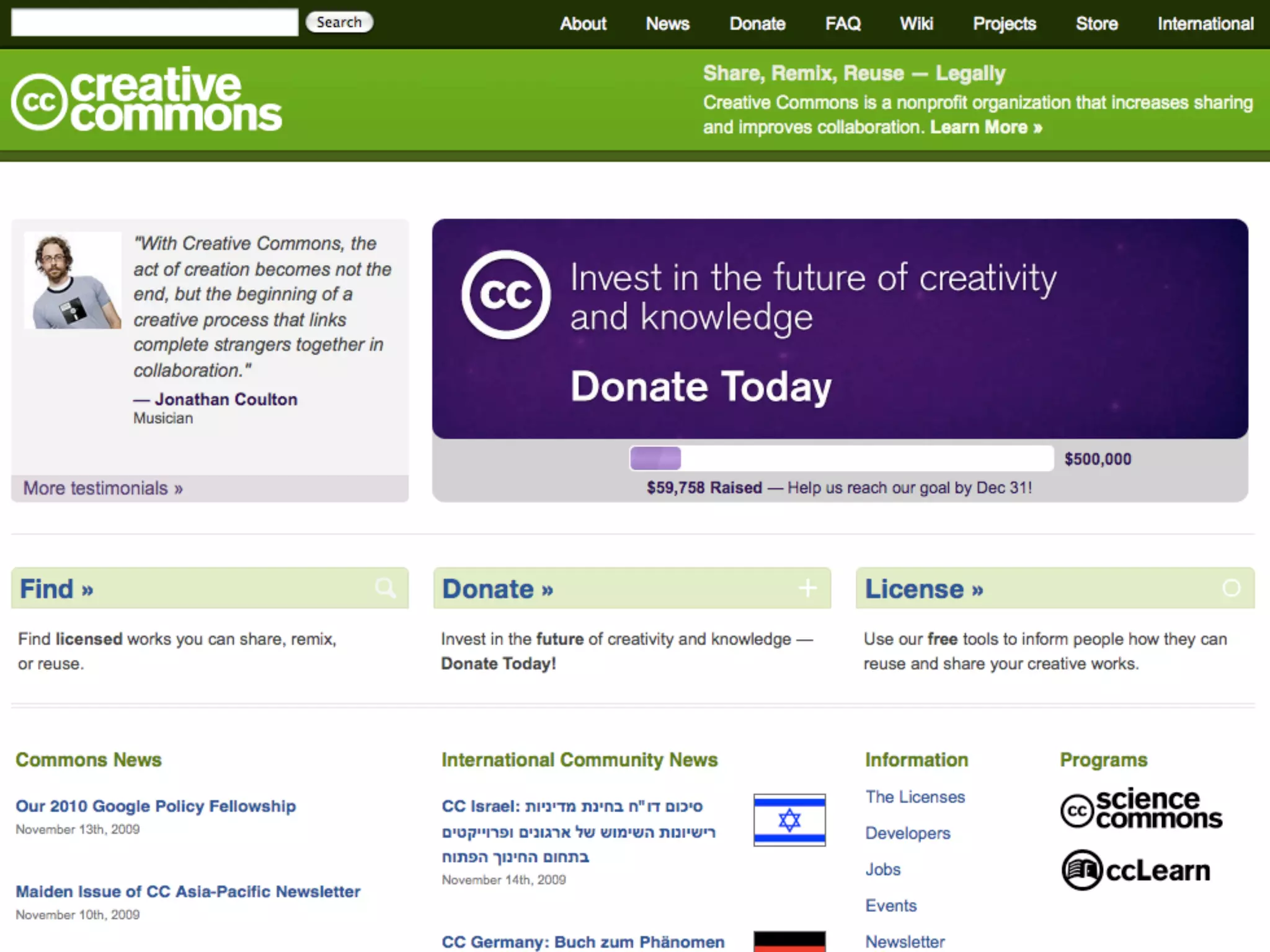This screenshot has height=952, width=1270.
Task: Open Our 2010 Google Policy Fellowship article
Action: [x=156, y=806]
